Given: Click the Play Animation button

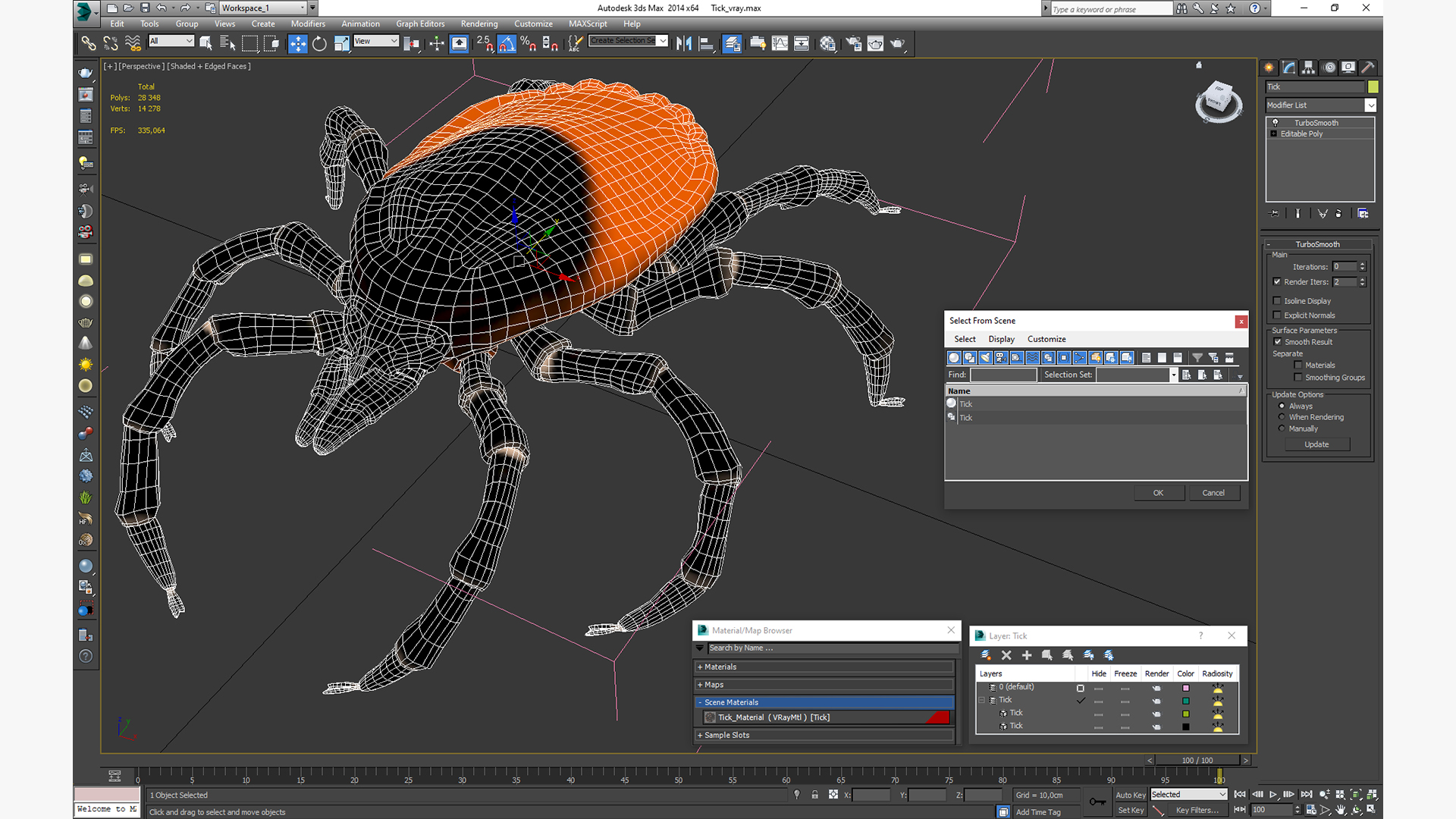Looking at the screenshot, I should 1273,795.
